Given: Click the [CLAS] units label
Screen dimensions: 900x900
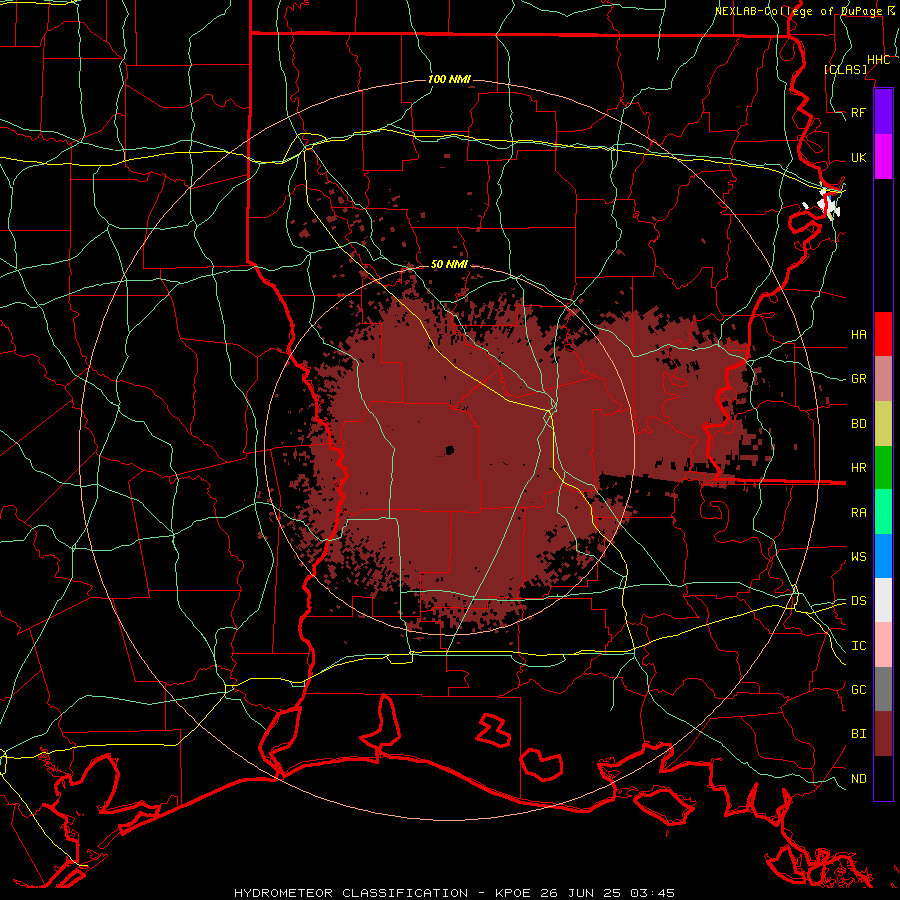Looking at the screenshot, I should point(845,69).
